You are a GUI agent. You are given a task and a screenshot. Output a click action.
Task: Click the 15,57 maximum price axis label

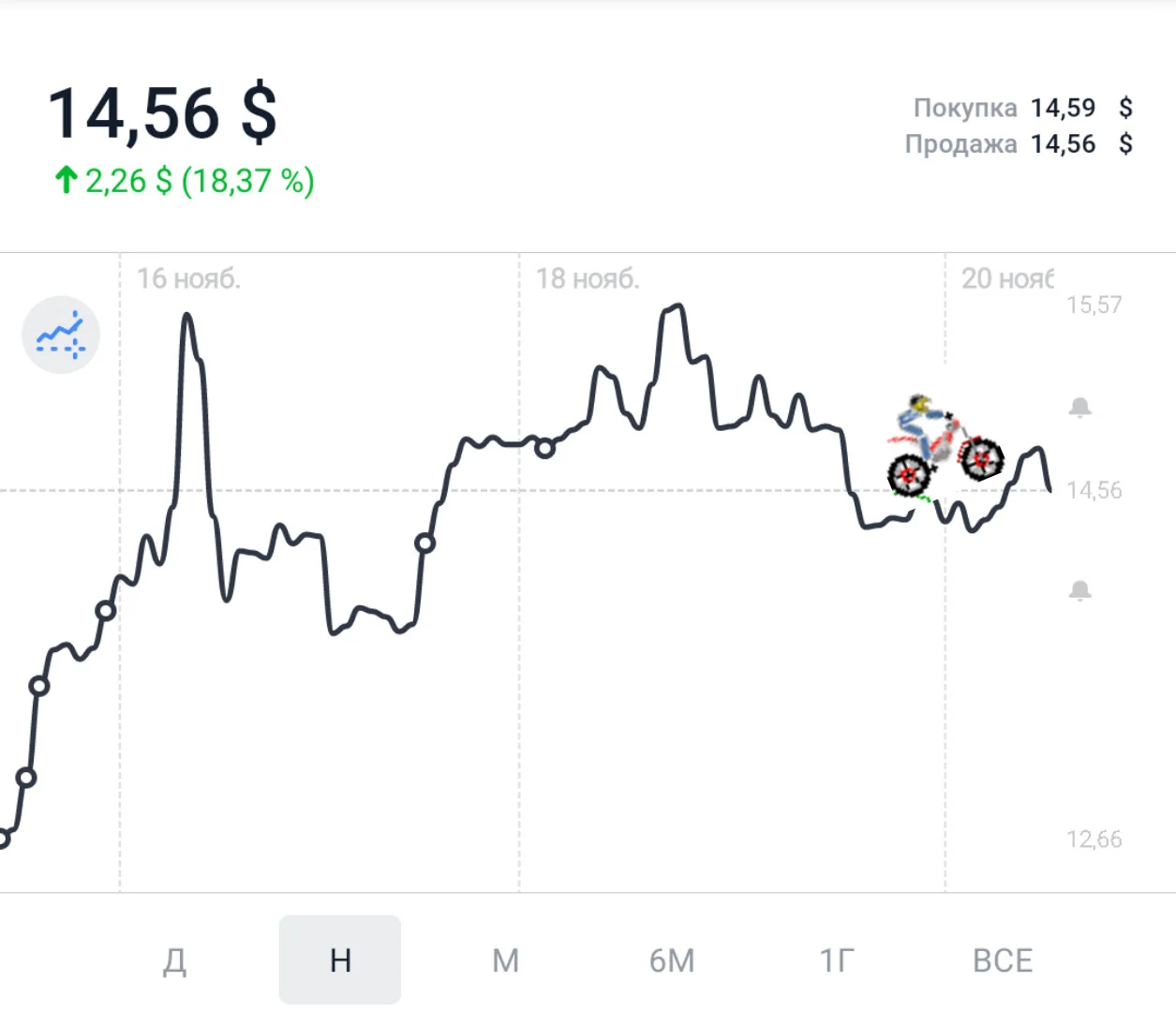pos(1094,305)
